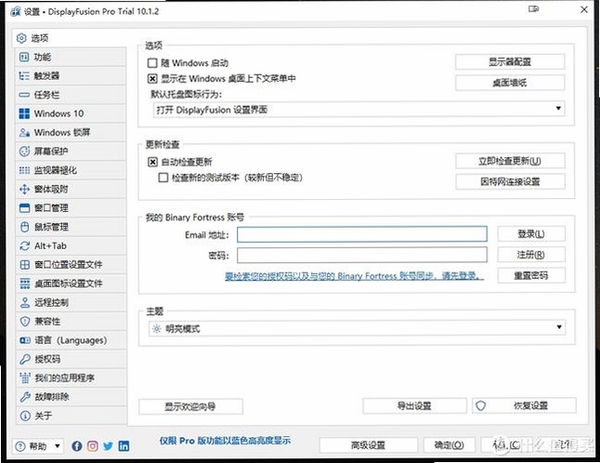
Task: Click the sun icon in theme selector
Action: 156,329
